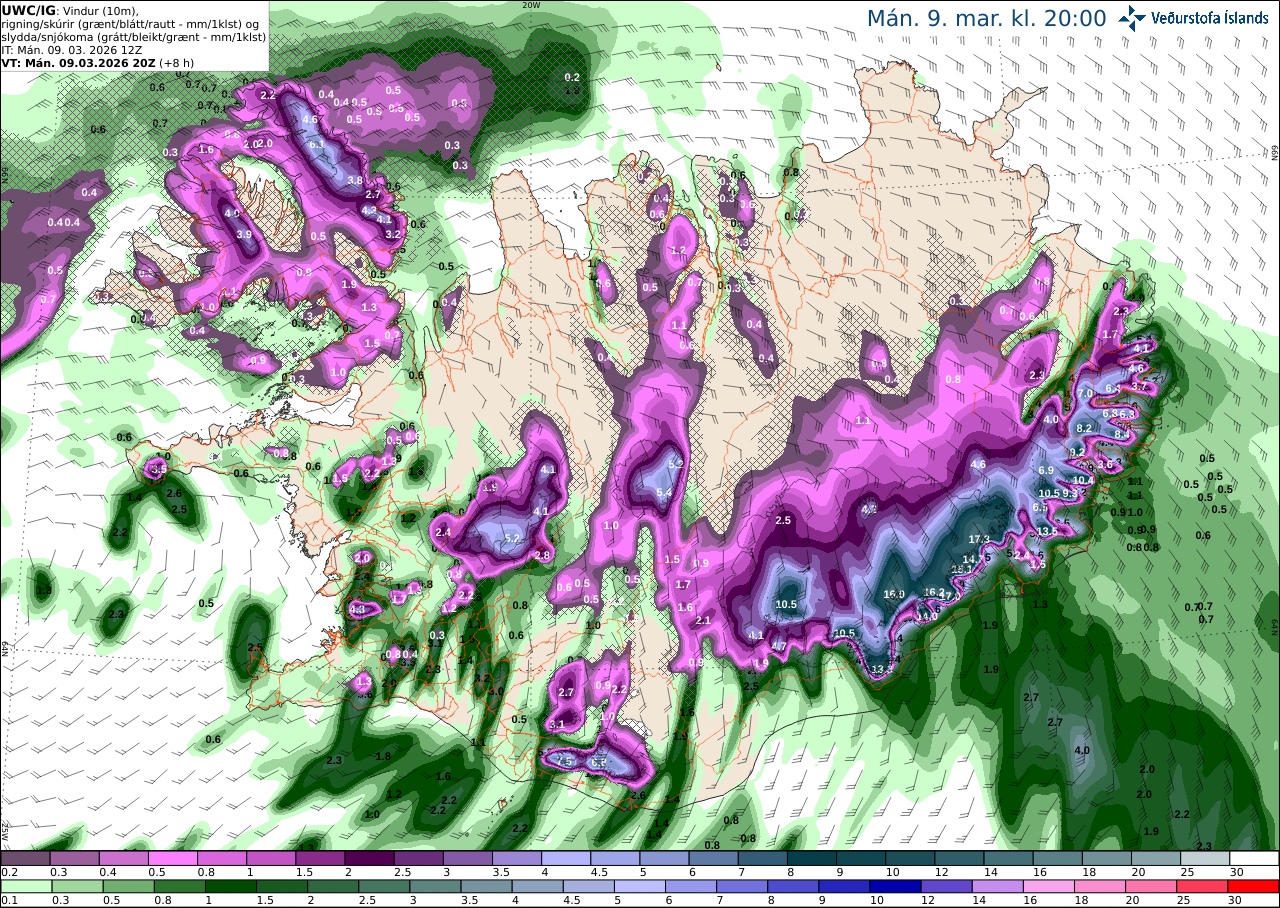This screenshot has height=908, width=1280.
Task: Click the '17.3' precipitation value on the map
Action: (979, 540)
